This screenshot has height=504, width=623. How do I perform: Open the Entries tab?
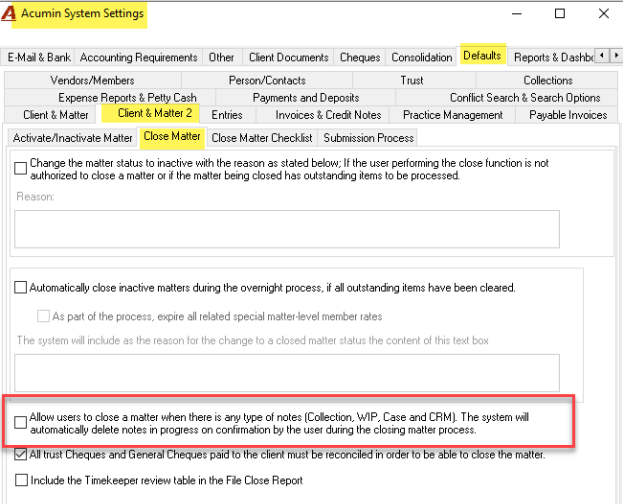click(227, 115)
